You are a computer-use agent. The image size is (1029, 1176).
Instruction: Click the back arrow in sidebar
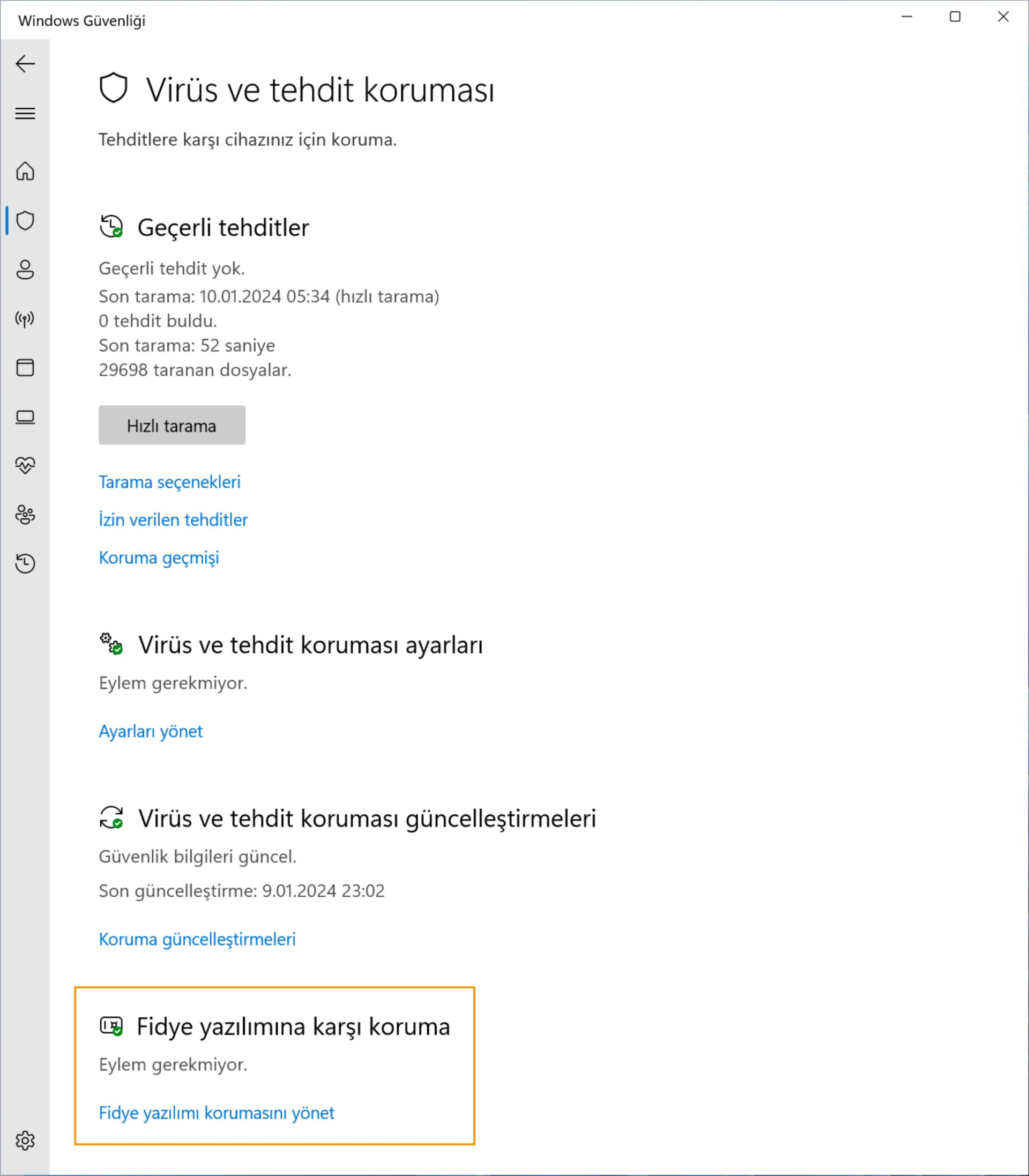(25, 64)
